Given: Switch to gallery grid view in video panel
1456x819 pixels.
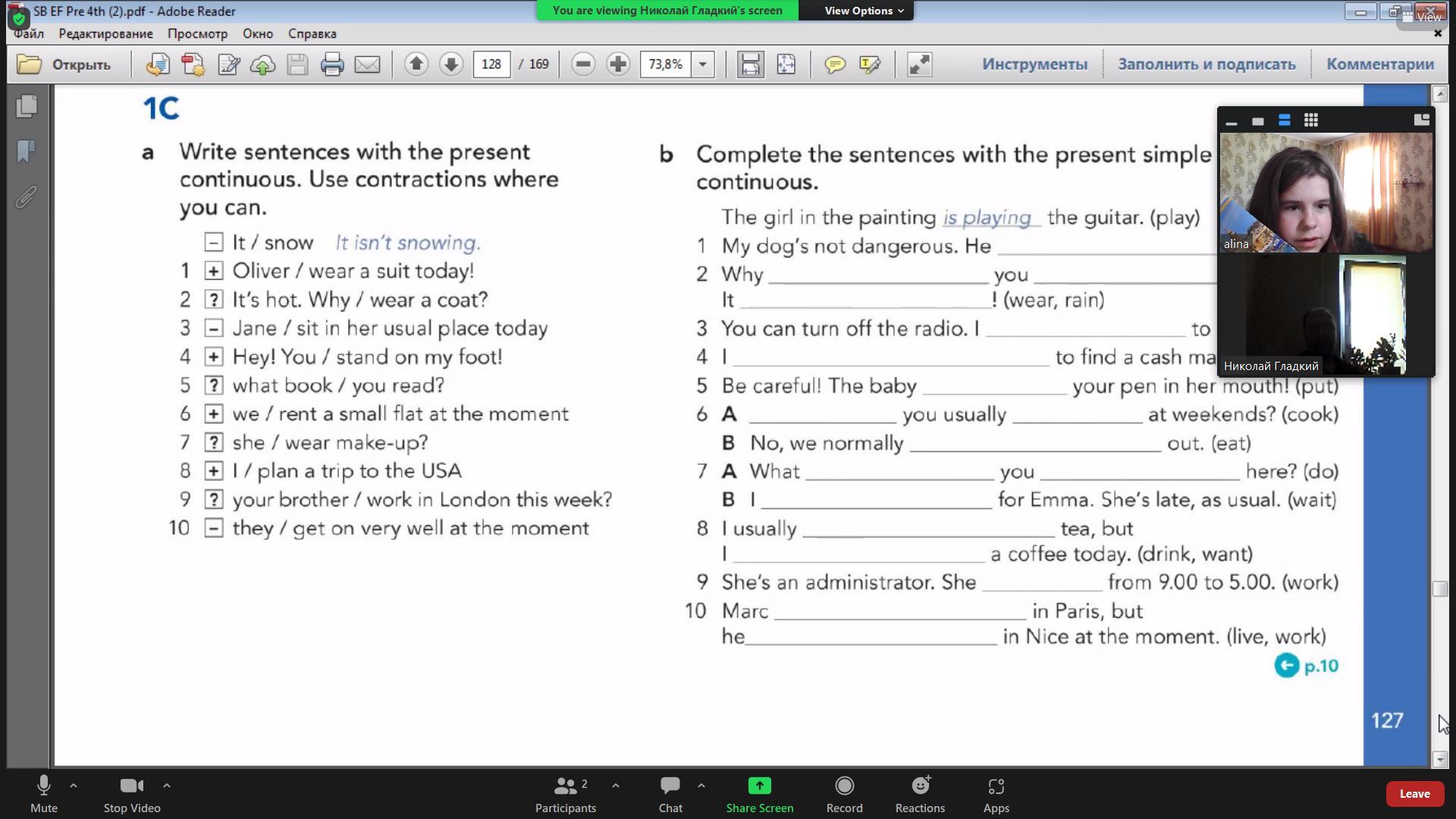Looking at the screenshot, I should coord(1310,121).
